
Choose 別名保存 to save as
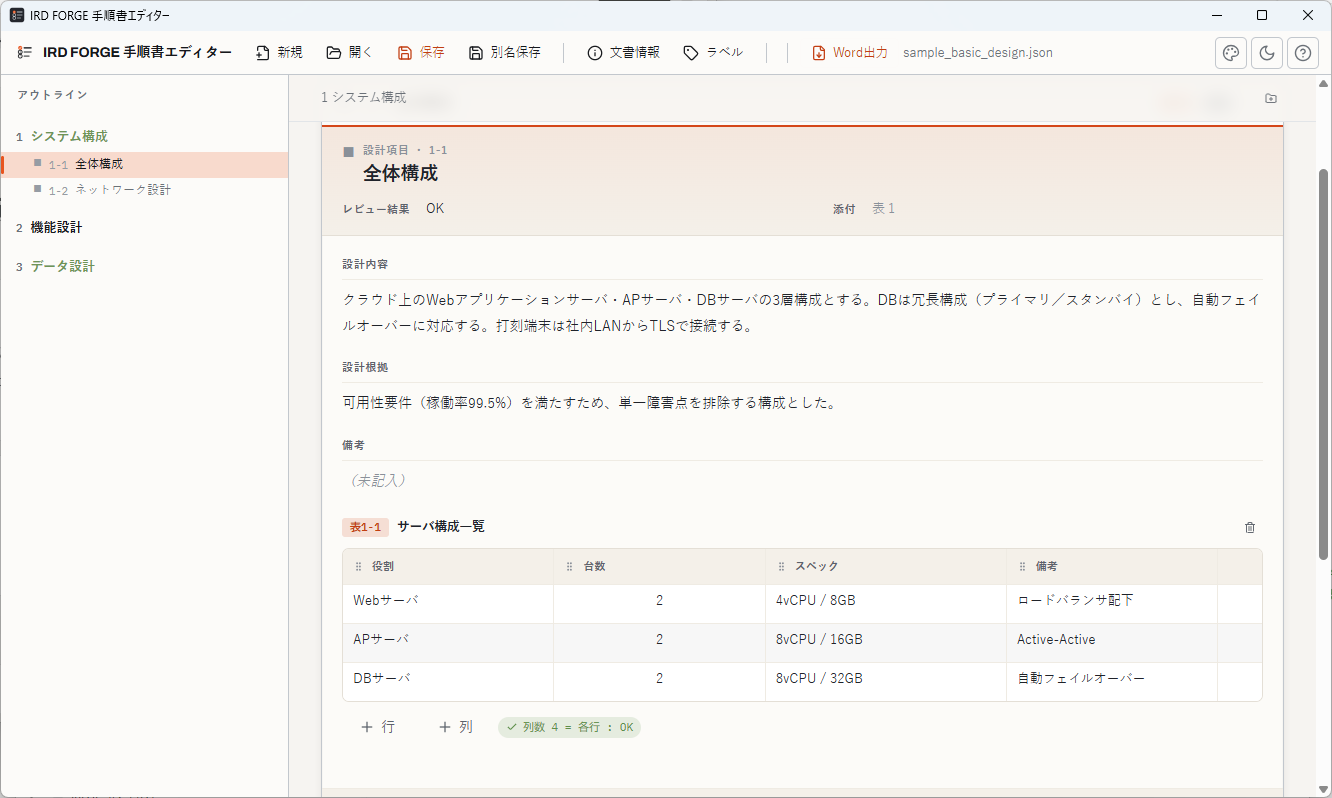coord(505,52)
